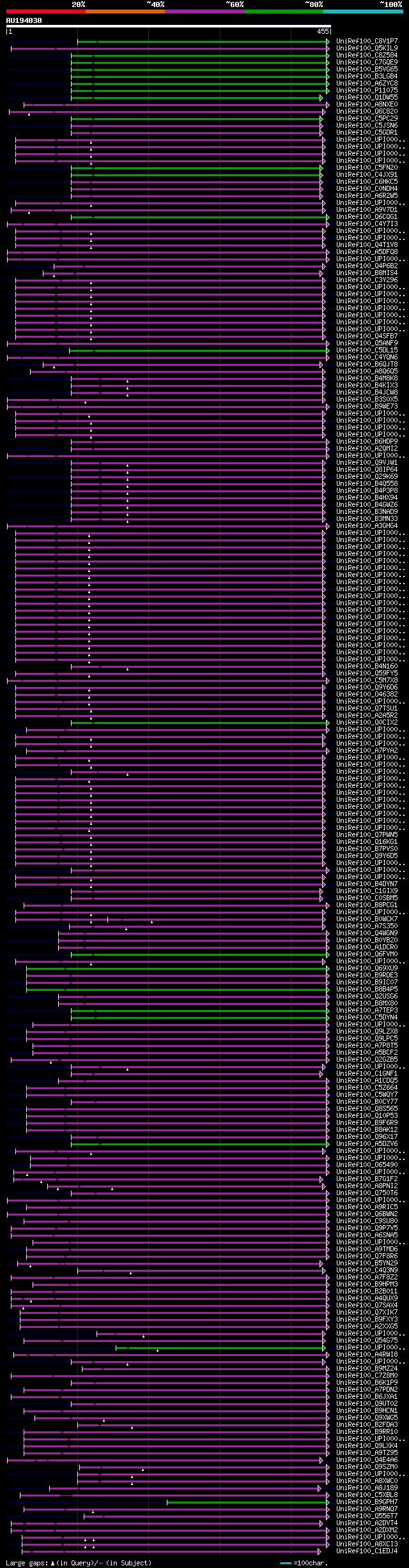This screenshot has width=409, height=1568.
Task: Open hit UniRef100_C8V1P7
Action: 367,41
